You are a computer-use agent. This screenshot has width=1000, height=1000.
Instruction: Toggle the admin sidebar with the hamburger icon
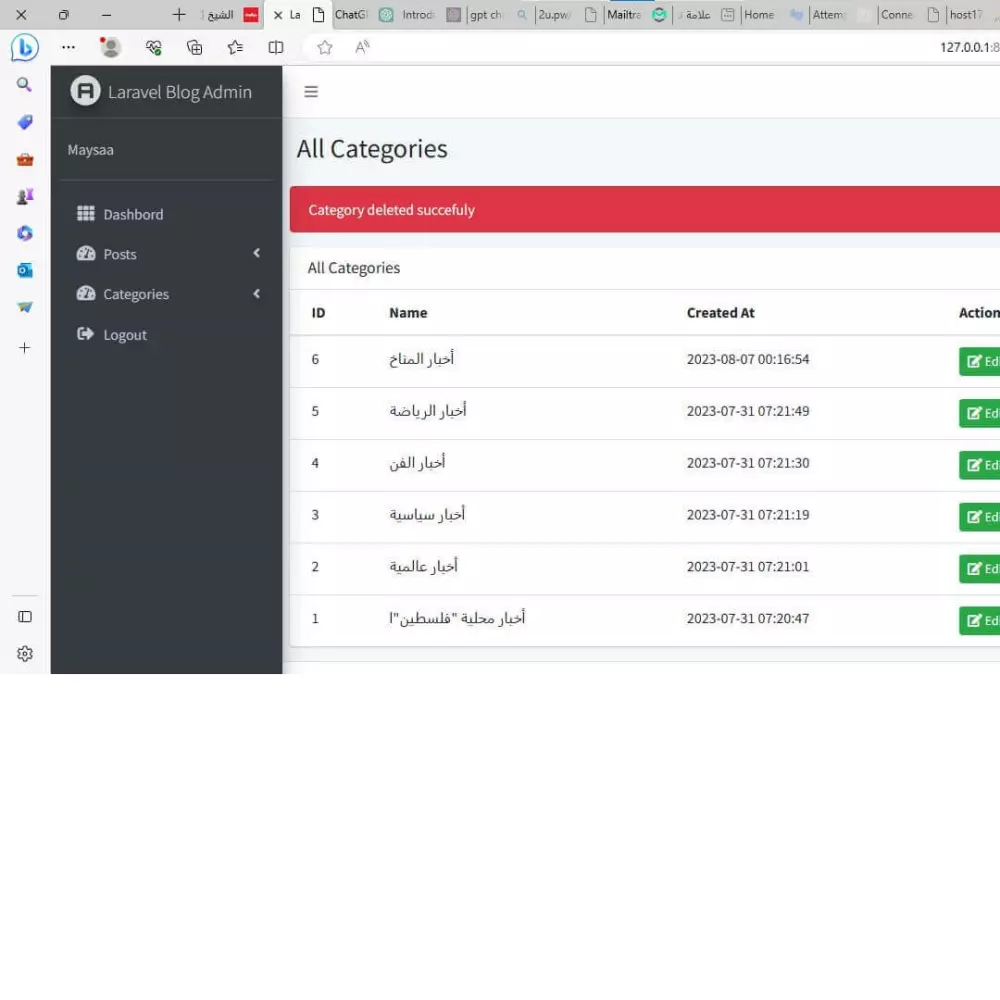point(311,91)
